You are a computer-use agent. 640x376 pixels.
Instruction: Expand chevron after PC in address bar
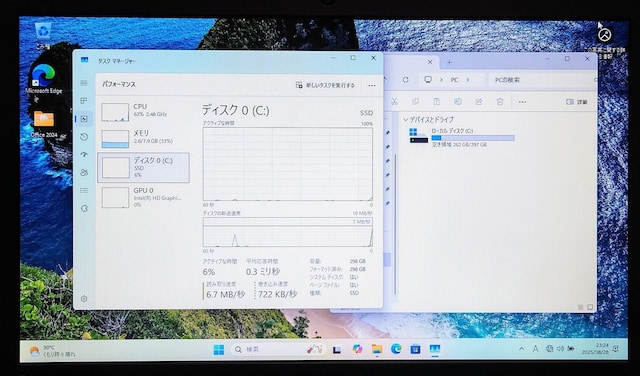point(468,80)
